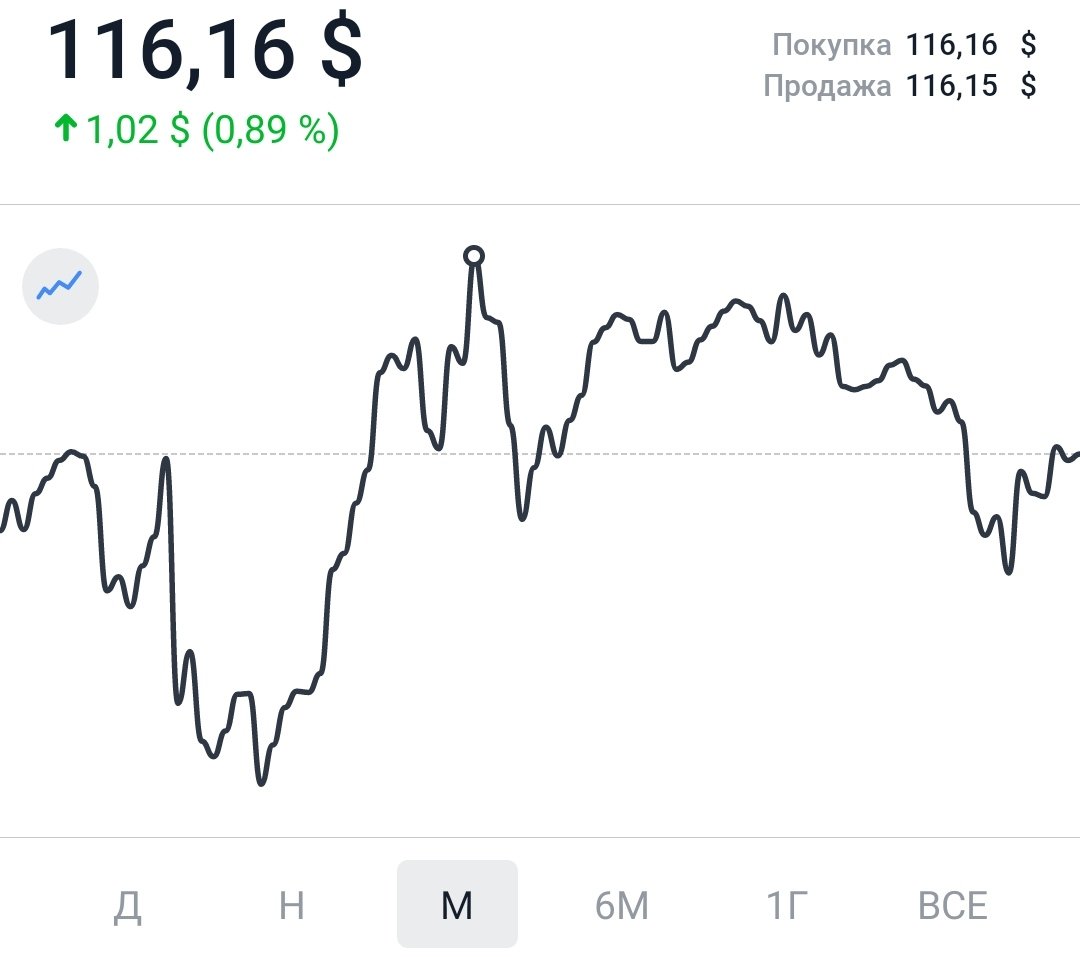Image resolution: width=1080 pixels, height=957 pixels.
Task: Click the dollar sign in the Продажа row
Action: click(x=1028, y=86)
